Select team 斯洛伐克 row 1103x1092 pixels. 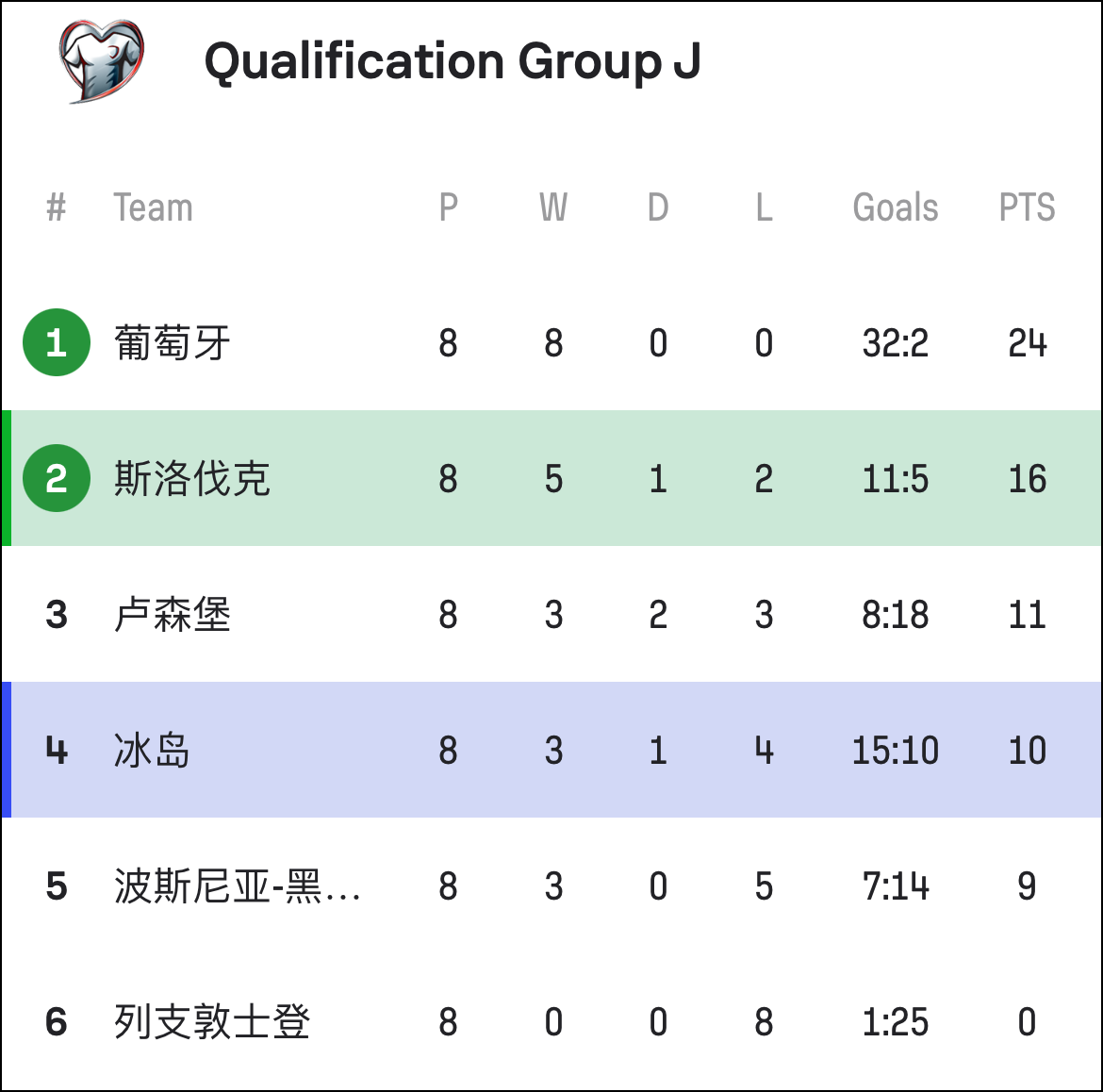(x=551, y=478)
